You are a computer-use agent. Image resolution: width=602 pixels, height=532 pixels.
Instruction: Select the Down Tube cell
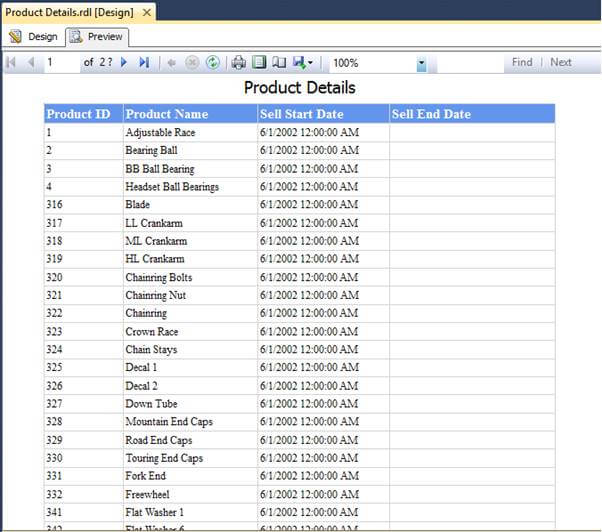point(190,404)
